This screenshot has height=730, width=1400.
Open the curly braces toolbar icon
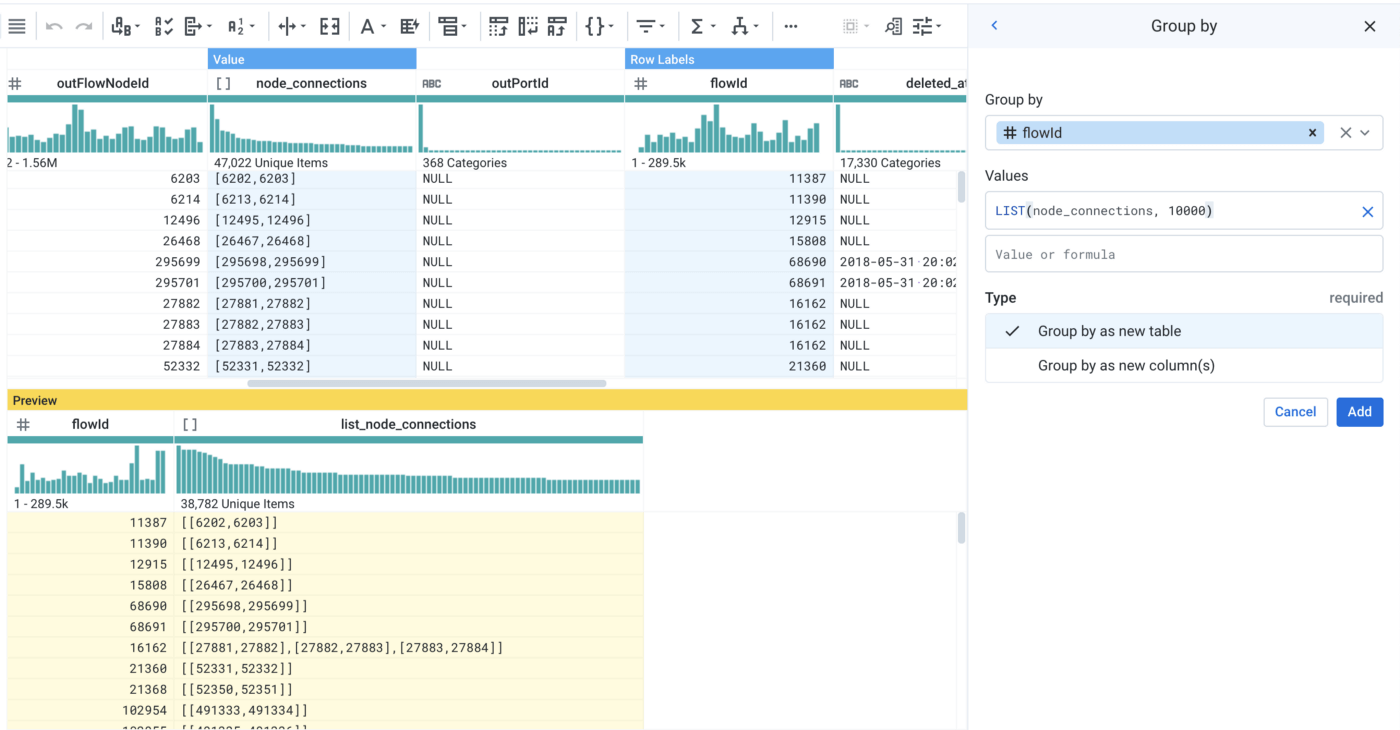(x=599, y=27)
